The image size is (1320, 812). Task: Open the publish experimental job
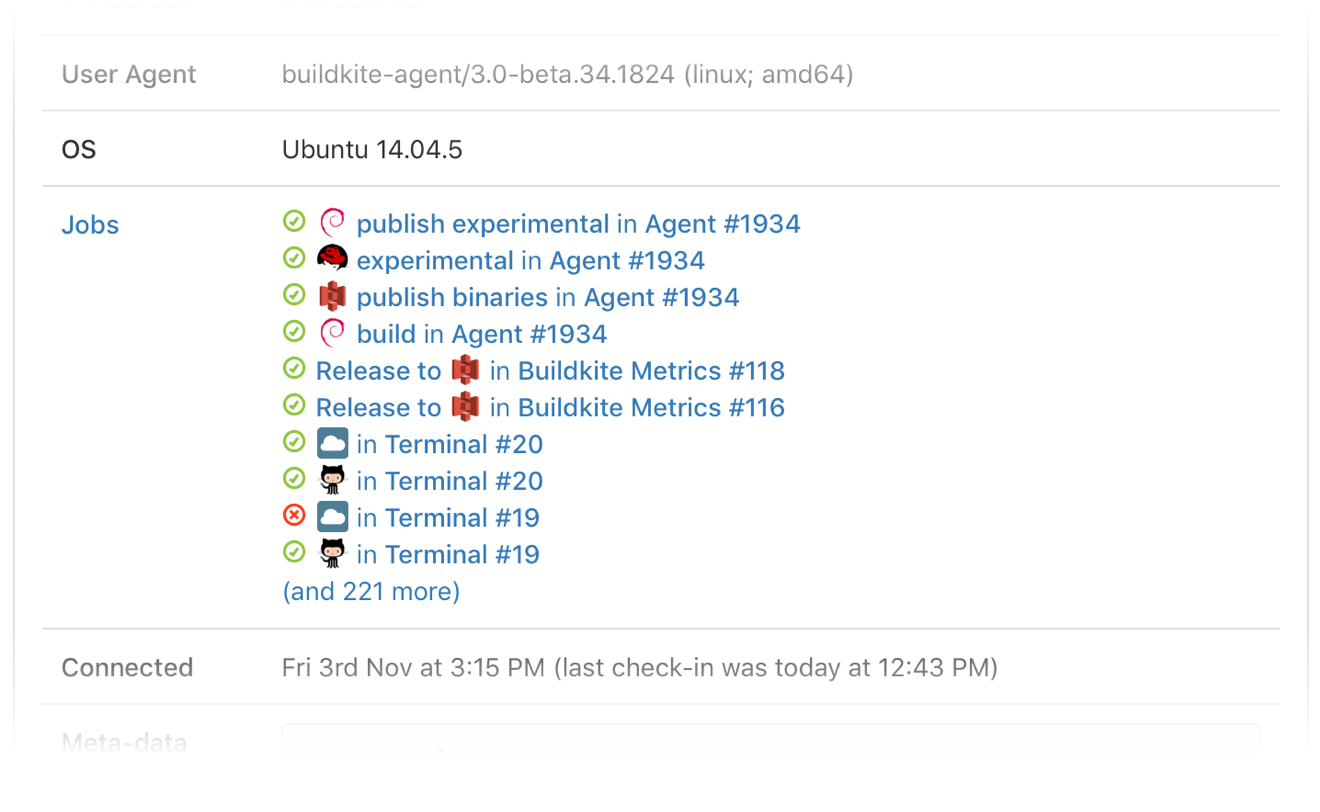[483, 224]
